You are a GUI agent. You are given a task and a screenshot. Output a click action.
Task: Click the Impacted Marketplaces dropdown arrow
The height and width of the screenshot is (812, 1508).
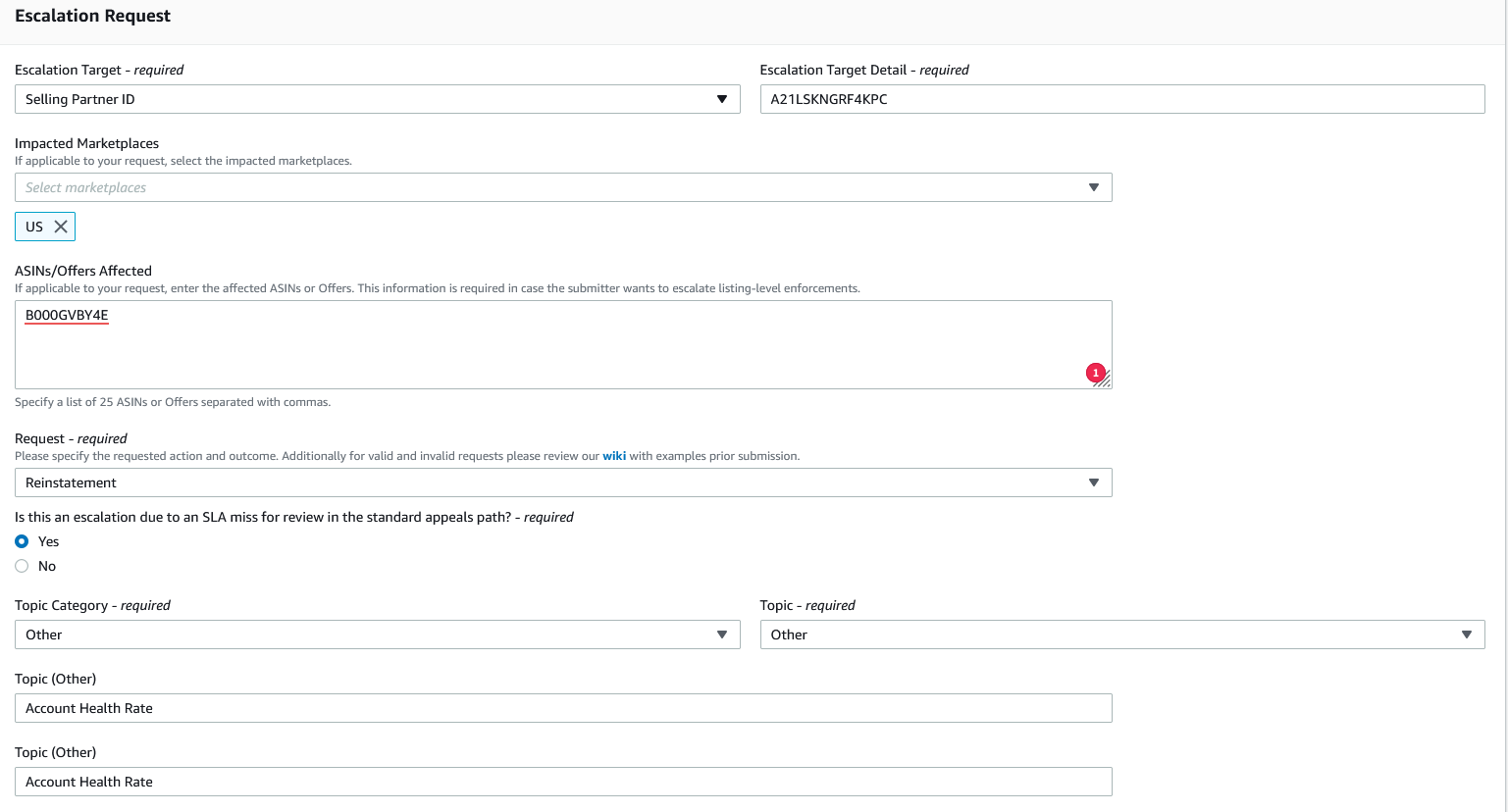[x=1094, y=187]
